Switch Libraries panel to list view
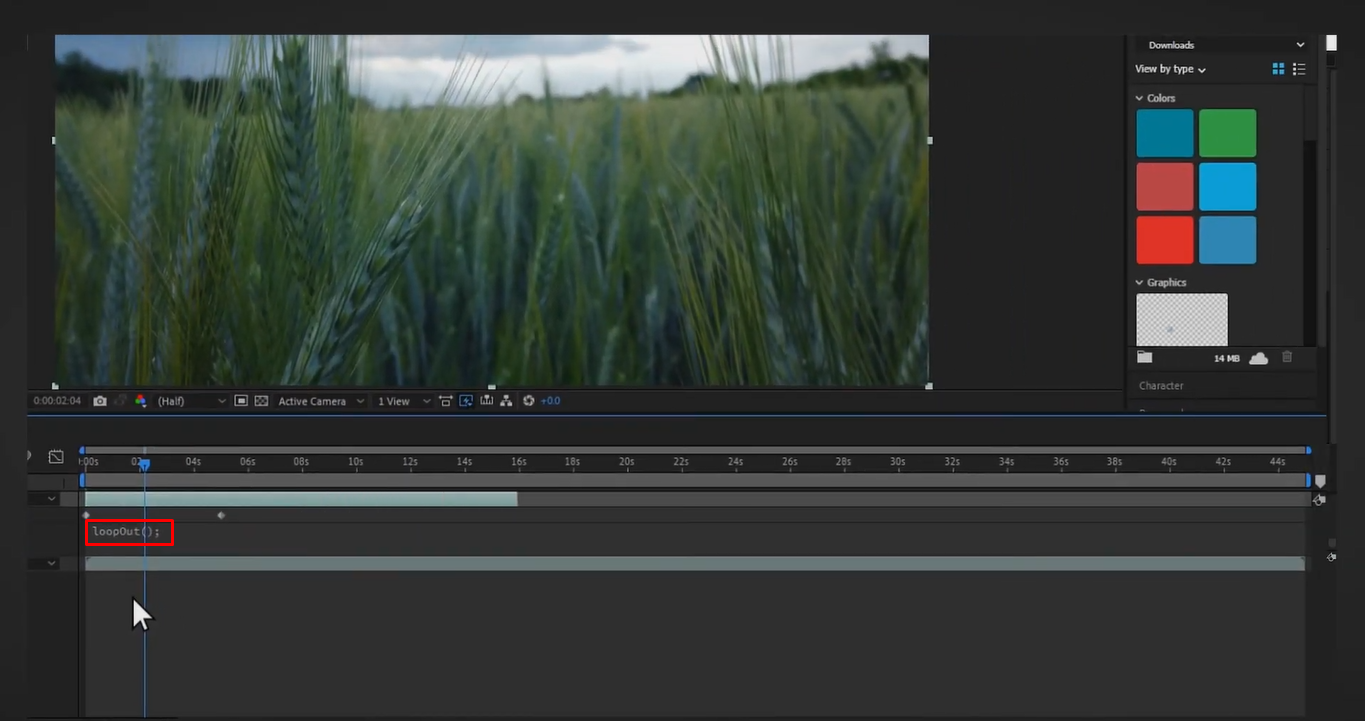 click(x=1299, y=69)
